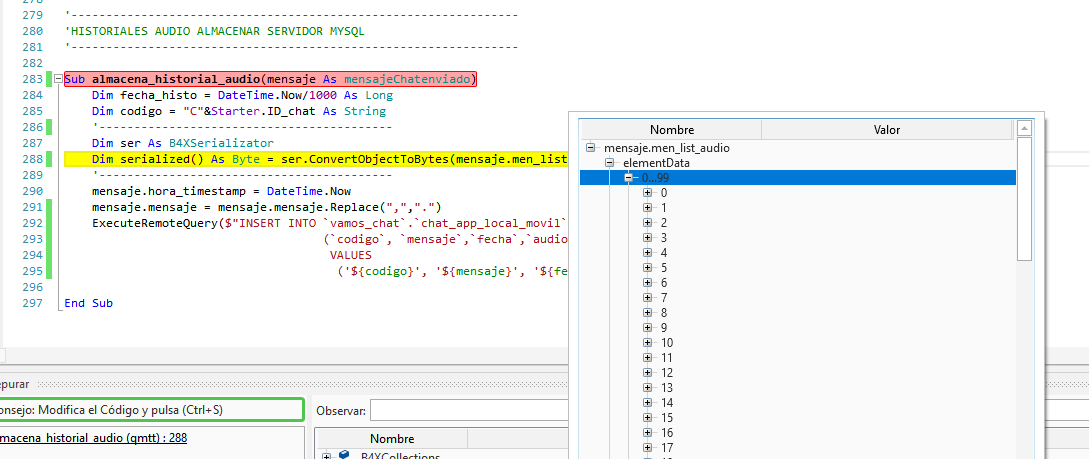
Task: Click line number 297 in the gutter
Action: (32, 303)
